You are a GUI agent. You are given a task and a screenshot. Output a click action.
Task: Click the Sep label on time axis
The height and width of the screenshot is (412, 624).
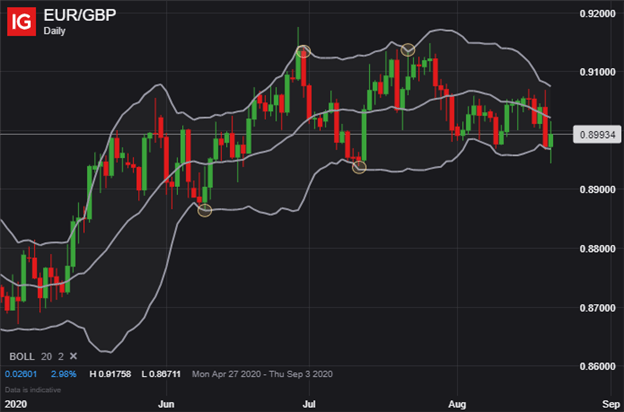[x=611, y=404]
